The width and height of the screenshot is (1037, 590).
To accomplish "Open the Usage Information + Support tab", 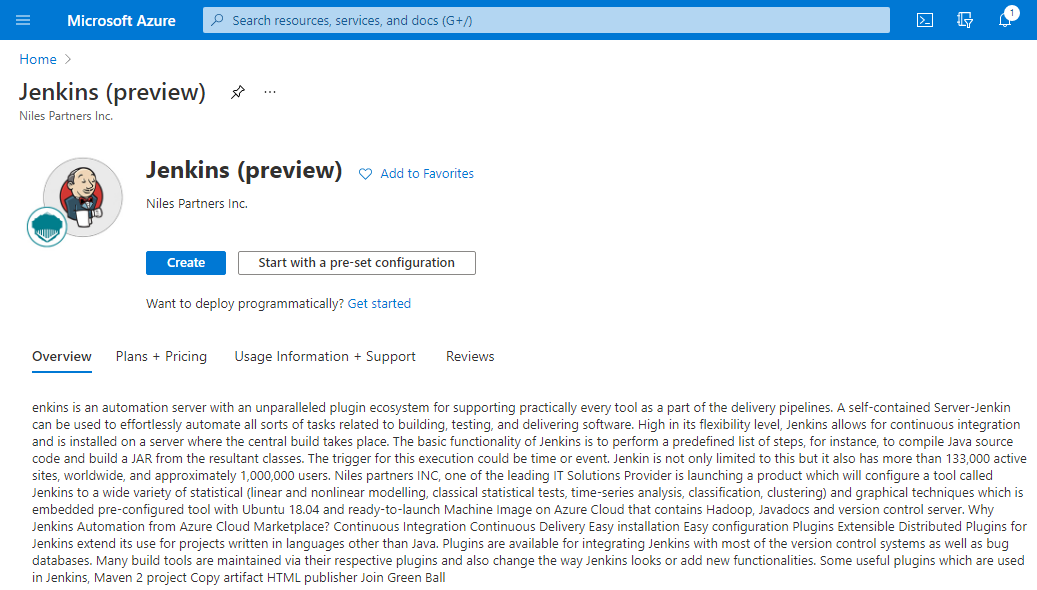I will click(325, 356).
